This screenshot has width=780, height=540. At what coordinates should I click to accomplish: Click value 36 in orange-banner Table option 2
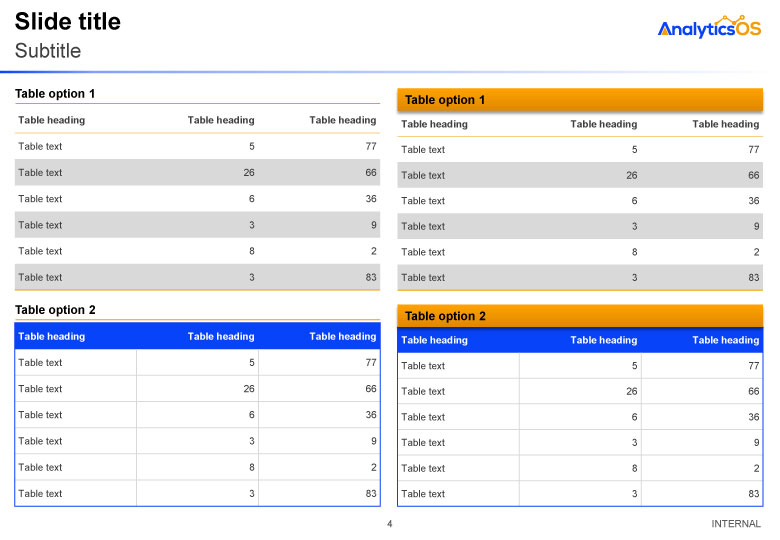tap(754, 417)
